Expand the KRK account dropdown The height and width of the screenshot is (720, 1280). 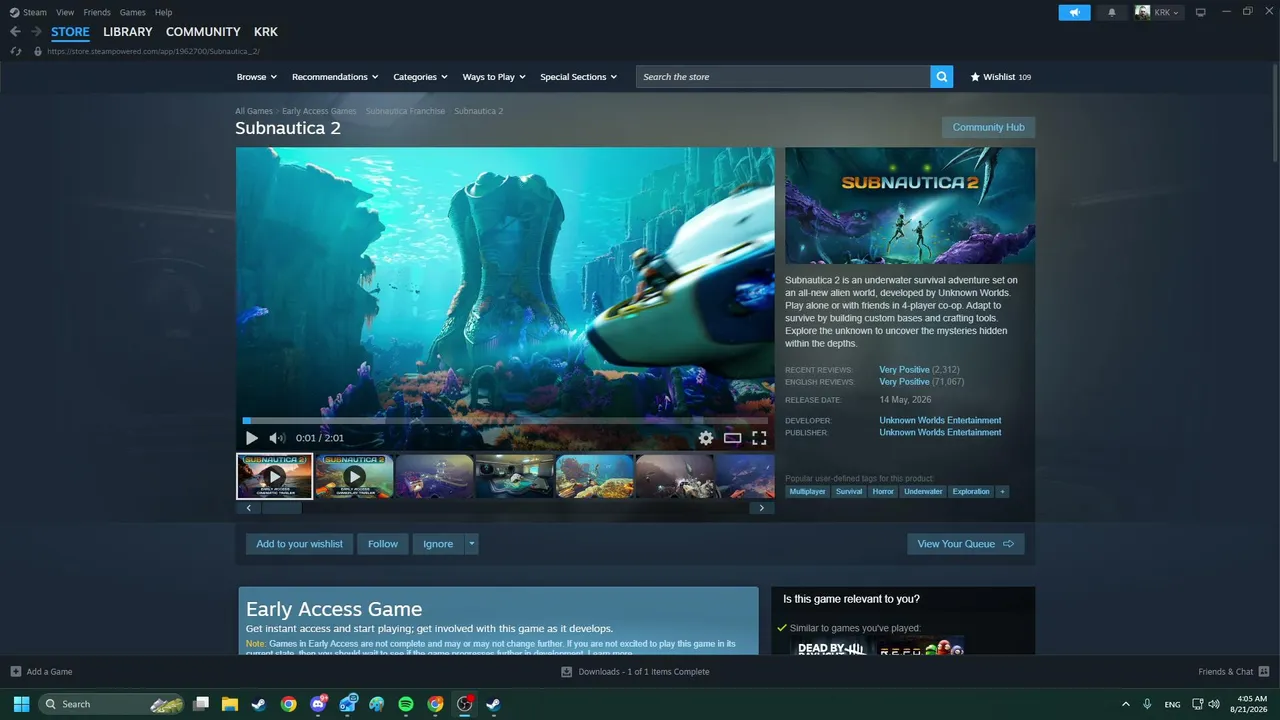[x=1158, y=12]
